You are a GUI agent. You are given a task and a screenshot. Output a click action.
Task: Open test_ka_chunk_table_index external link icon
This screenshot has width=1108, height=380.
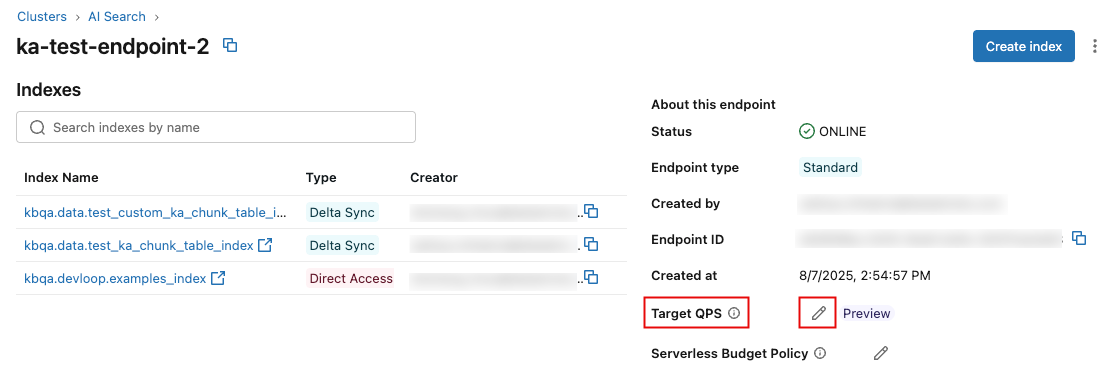(265, 245)
